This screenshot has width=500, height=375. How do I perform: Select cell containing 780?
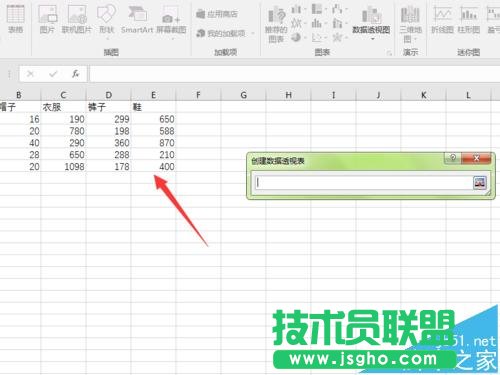63,131
